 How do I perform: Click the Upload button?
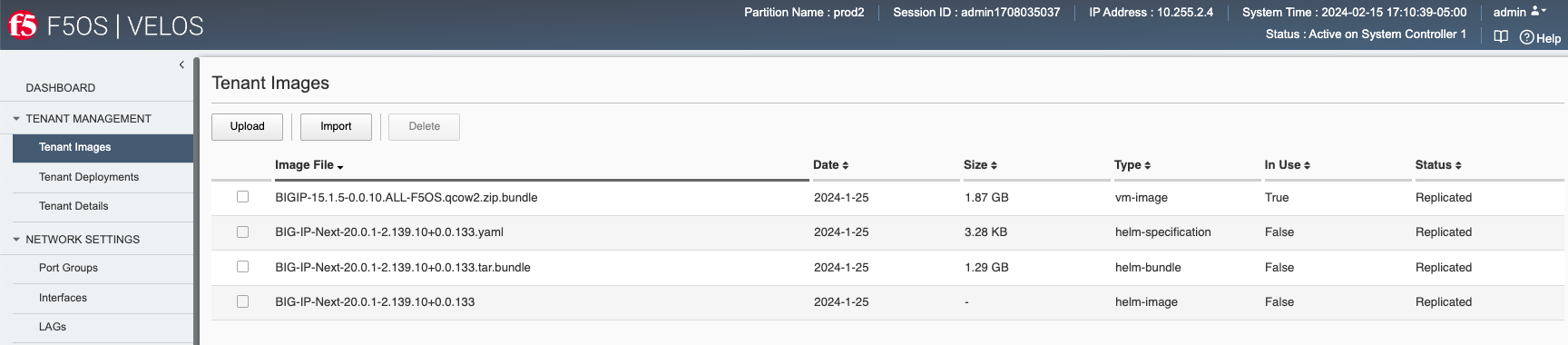pos(247,126)
